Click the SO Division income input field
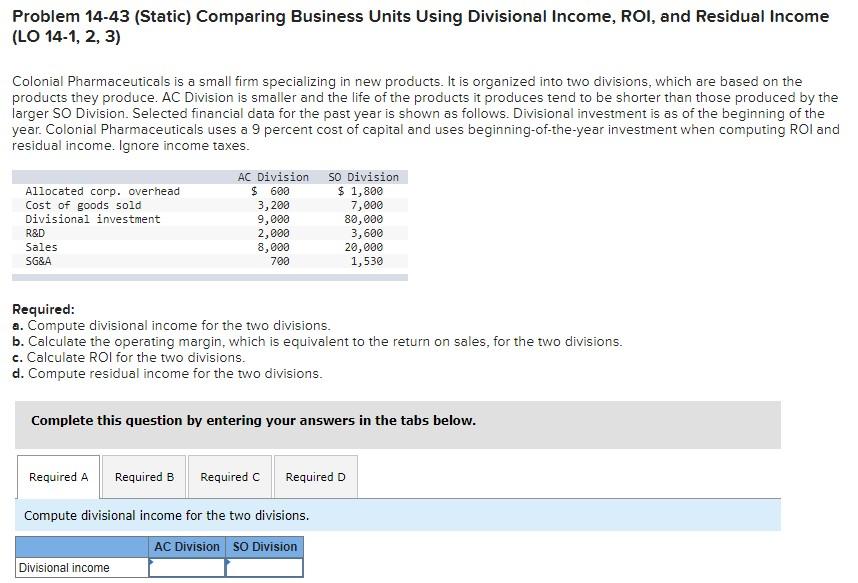Viewport: 858px width, 583px height. point(265,567)
